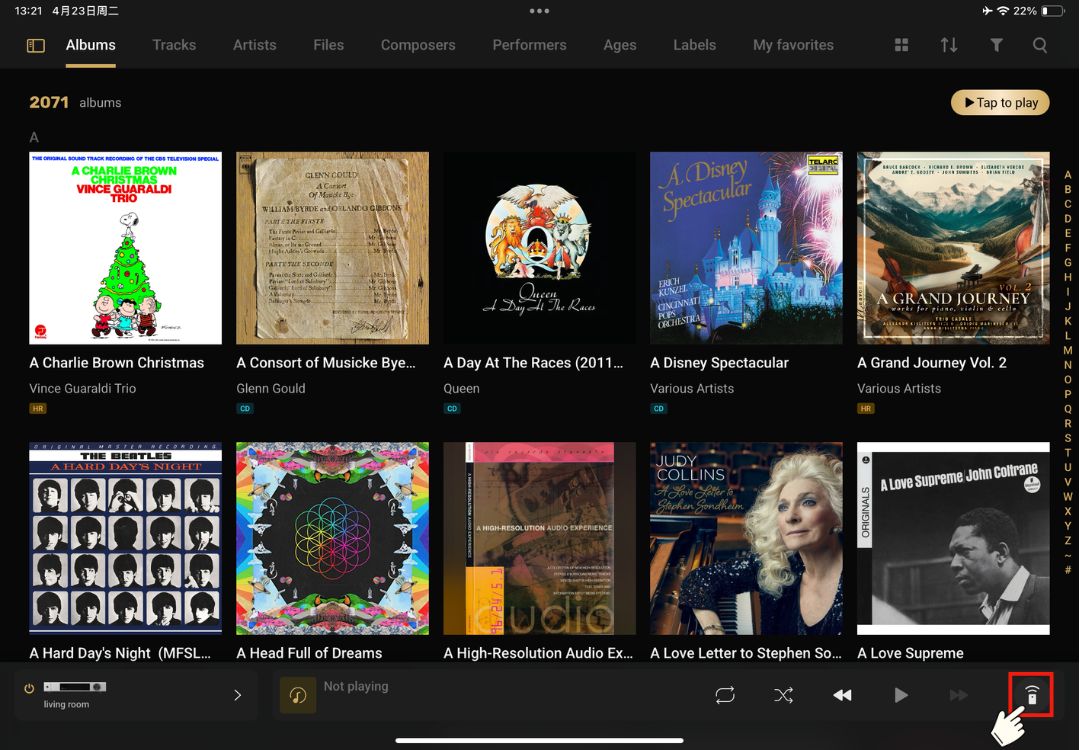
Task: Click Various Artists under A Disney Spectacular
Action: (x=692, y=388)
